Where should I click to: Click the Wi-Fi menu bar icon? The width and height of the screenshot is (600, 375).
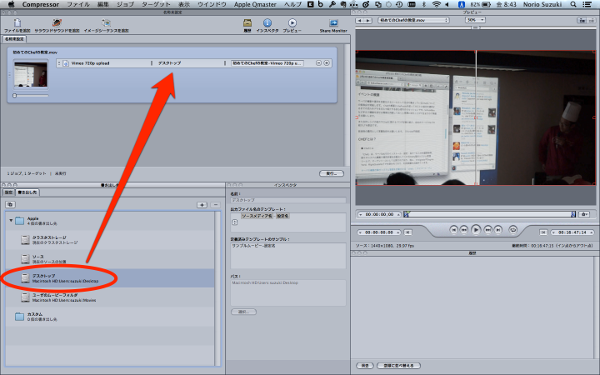tap(436, 4)
